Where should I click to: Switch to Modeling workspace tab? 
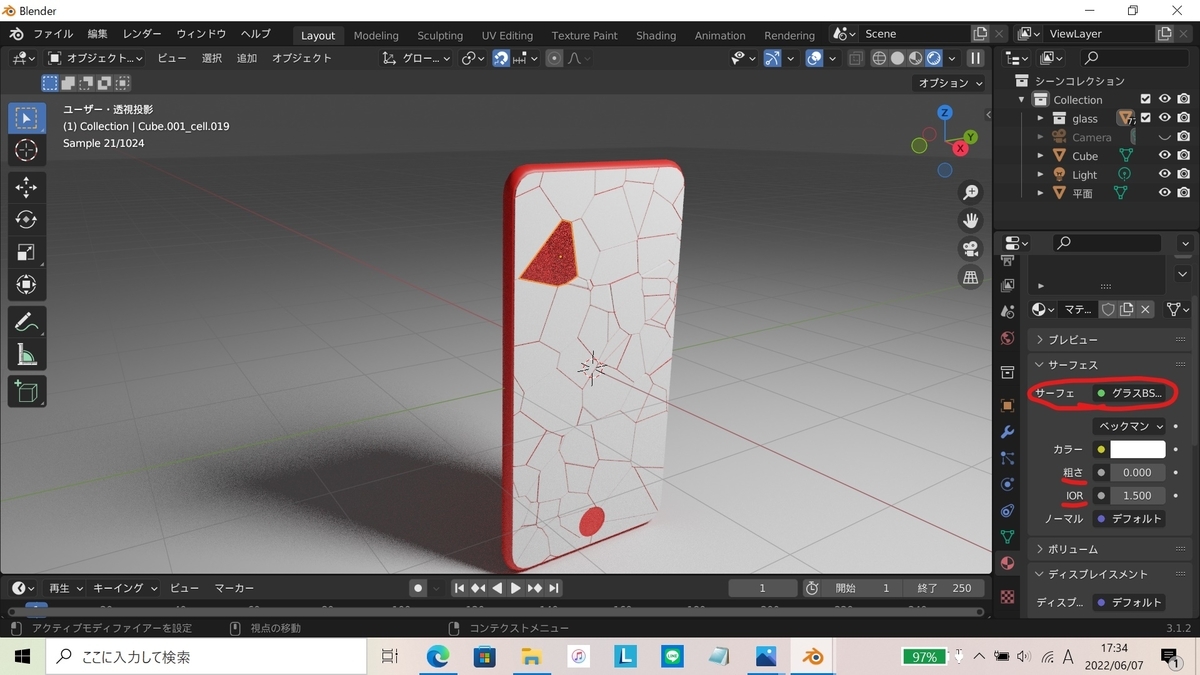(x=376, y=35)
